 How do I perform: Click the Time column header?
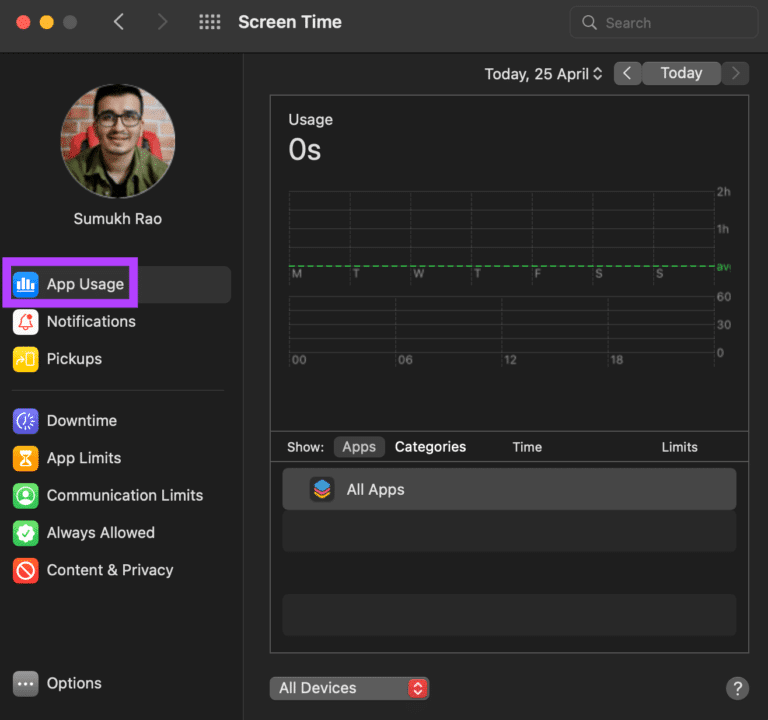(527, 447)
